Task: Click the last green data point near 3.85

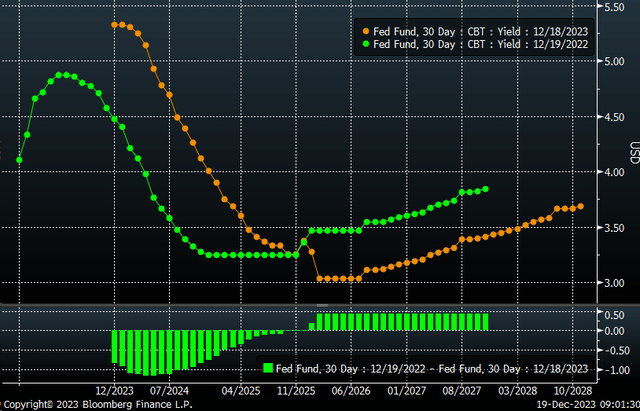Action: tap(486, 189)
